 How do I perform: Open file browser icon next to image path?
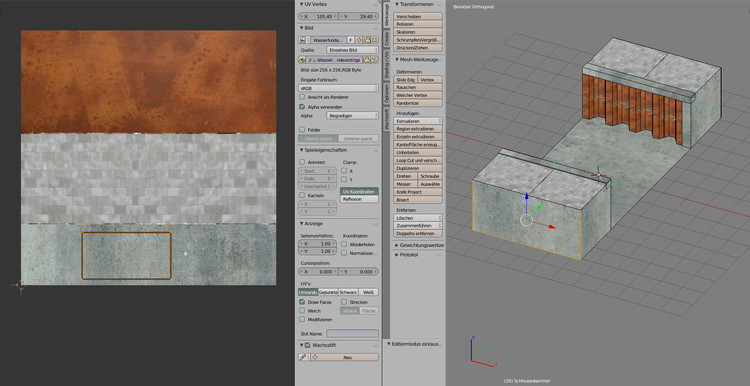click(x=366, y=60)
